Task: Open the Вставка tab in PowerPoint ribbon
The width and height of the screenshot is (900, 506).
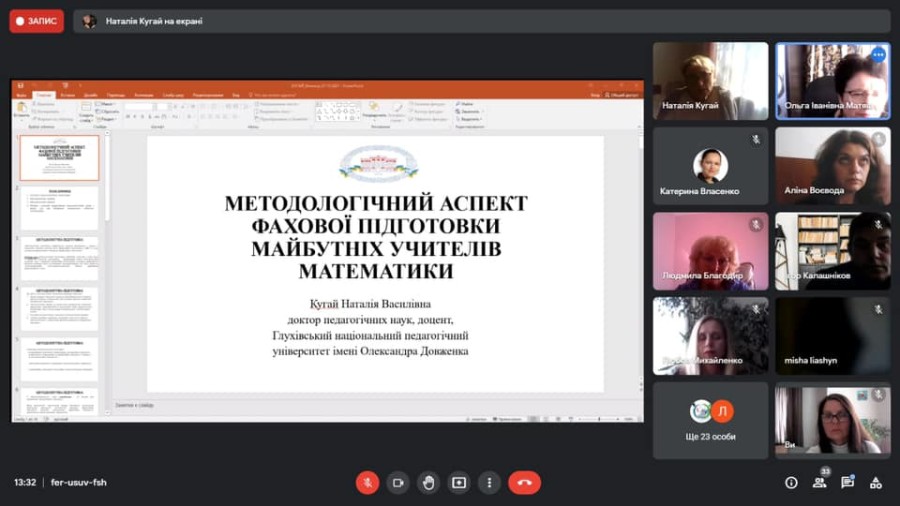Action: click(x=68, y=95)
